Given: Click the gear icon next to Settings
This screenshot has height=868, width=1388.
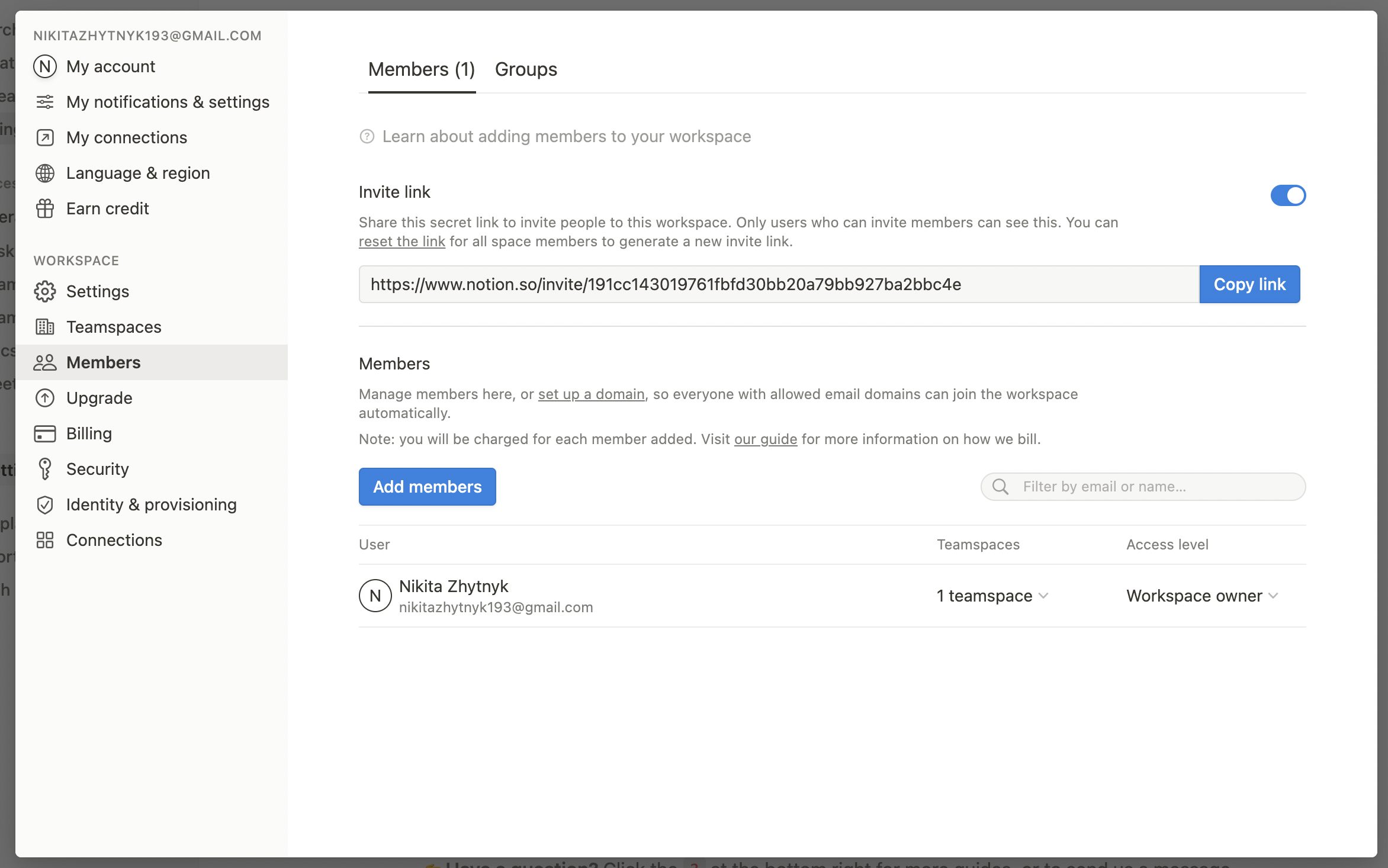Looking at the screenshot, I should (45, 291).
